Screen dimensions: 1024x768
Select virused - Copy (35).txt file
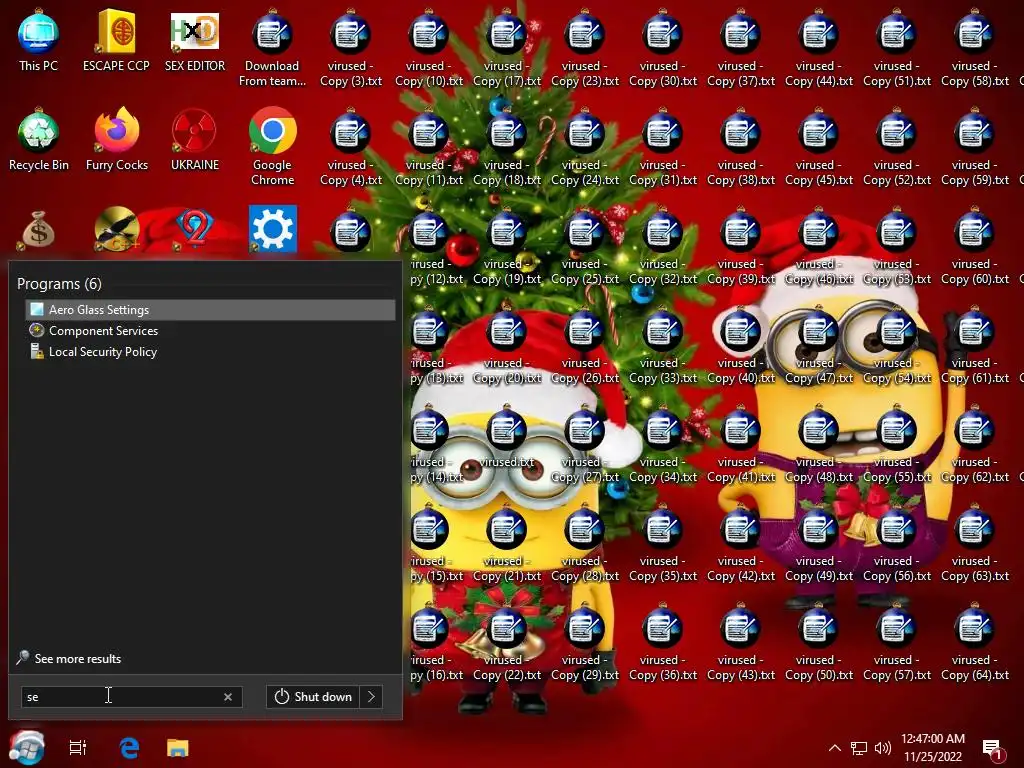coord(663,543)
